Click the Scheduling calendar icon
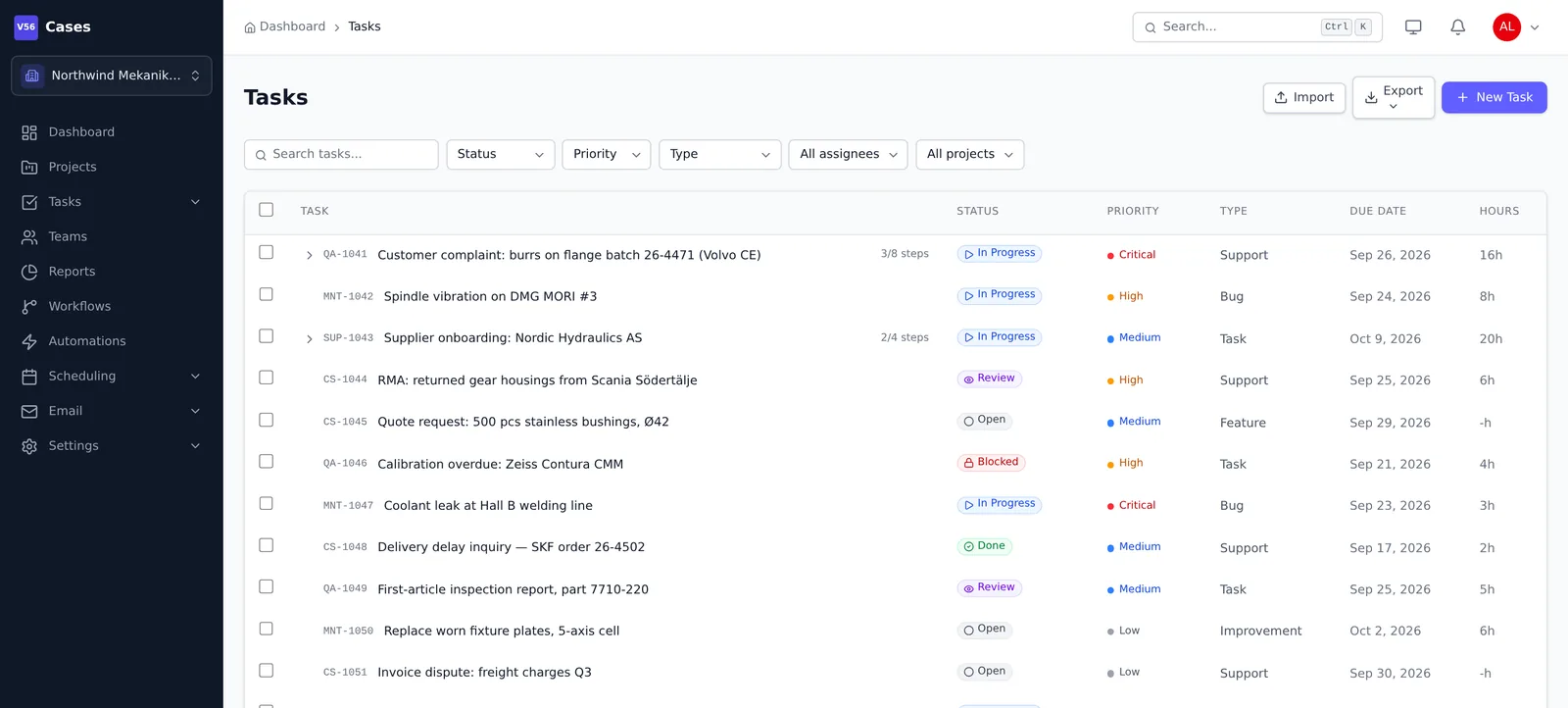The image size is (1568, 708). pyautogui.click(x=29, y=377)
